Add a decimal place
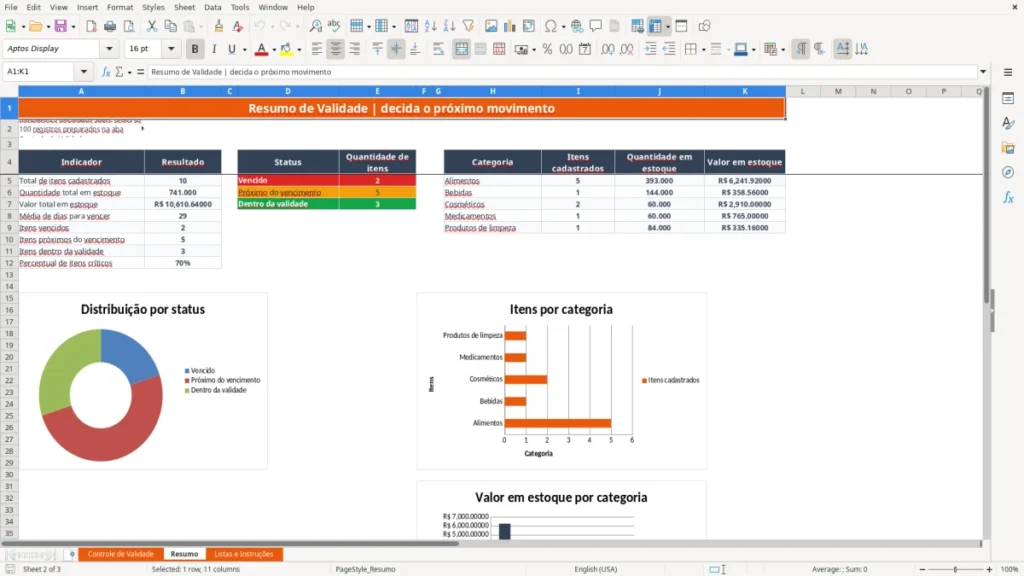Viewport: 1024px width, 576px height. pyautogui.click(x=607, y=49)
